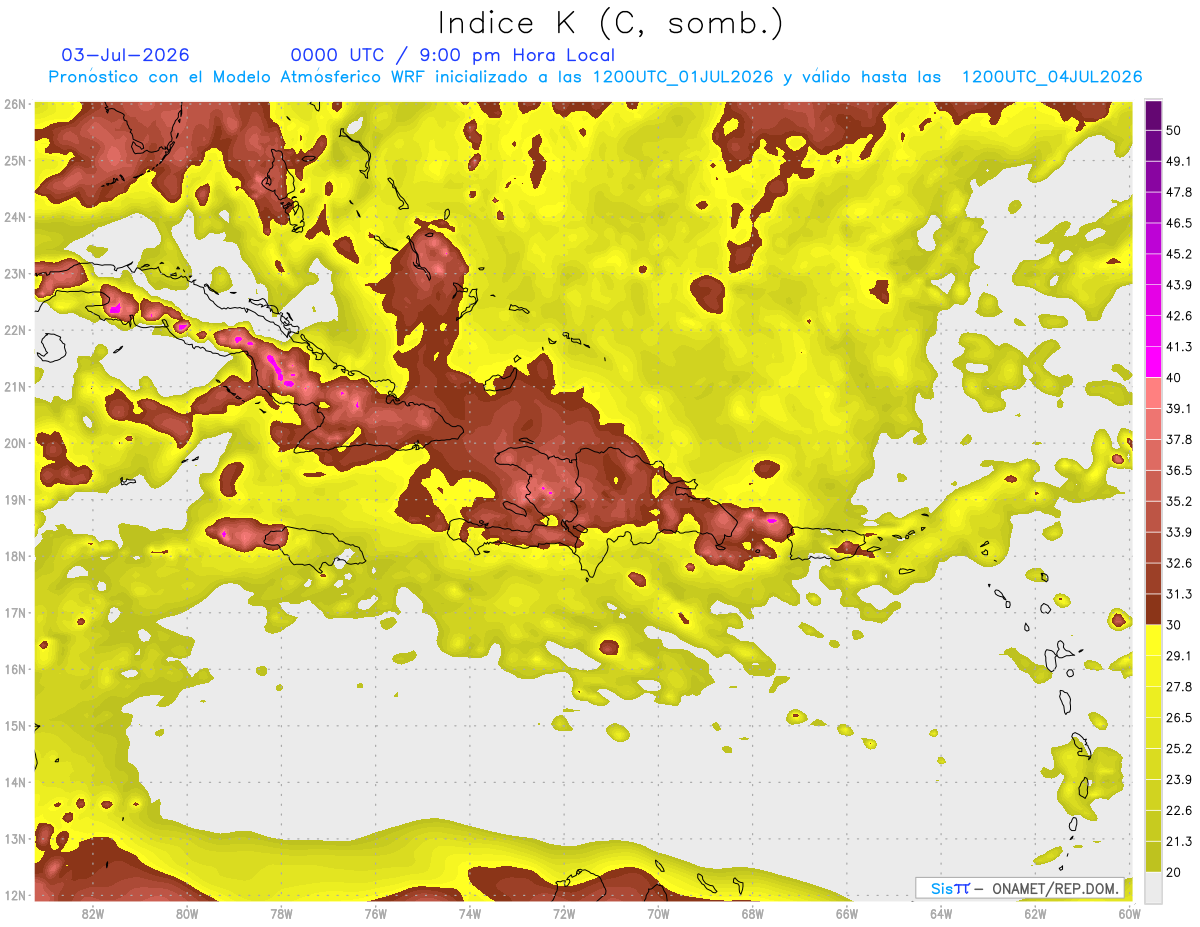Image resolution: width=1200 pixels, height=927 pixels.
Task: Click the color scale value 46.5
Action: point(1179,223)
